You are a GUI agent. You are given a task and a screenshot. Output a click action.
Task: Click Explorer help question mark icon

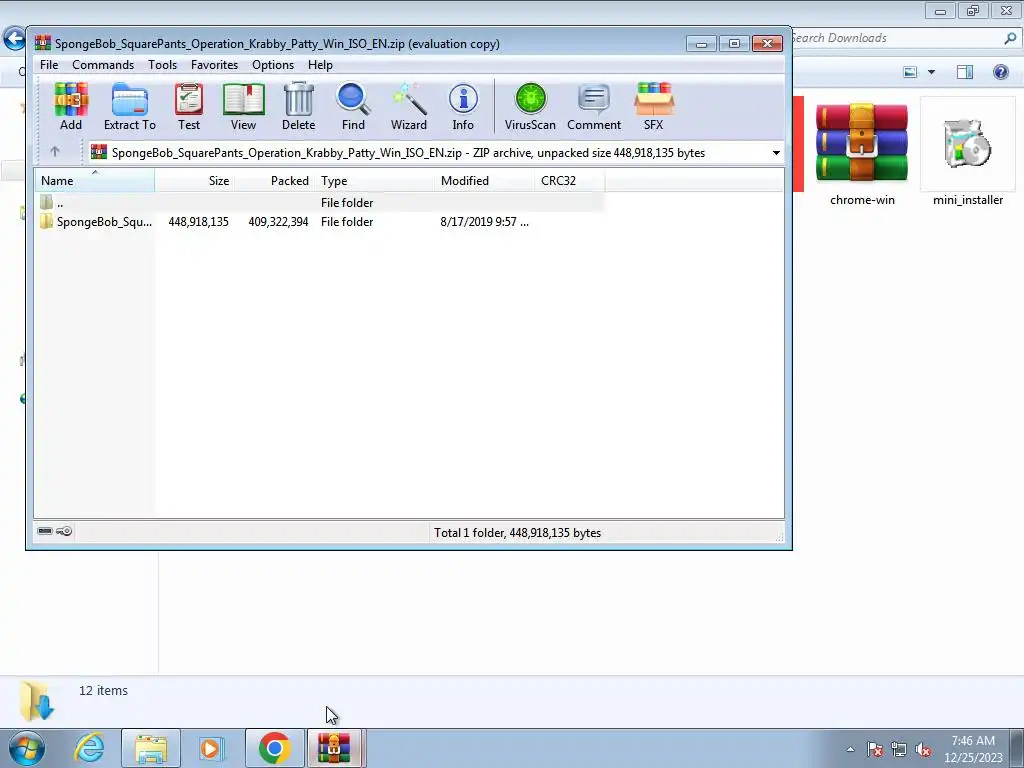[1000, 72]
